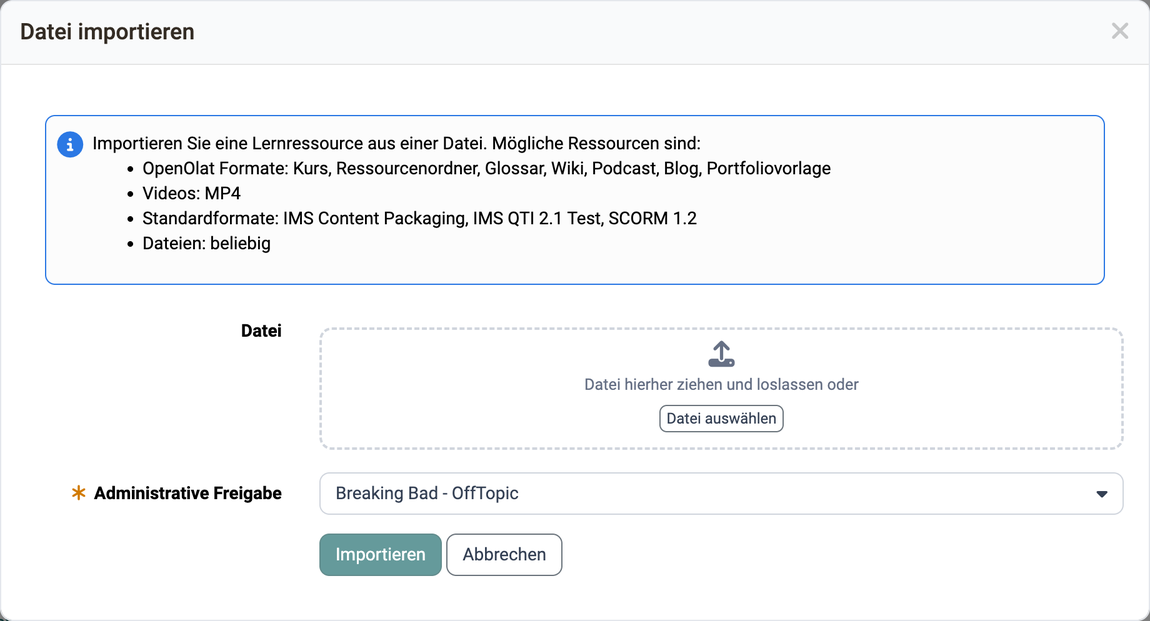
Task: Close the Datei importieren dialog
Action: 1119,31
